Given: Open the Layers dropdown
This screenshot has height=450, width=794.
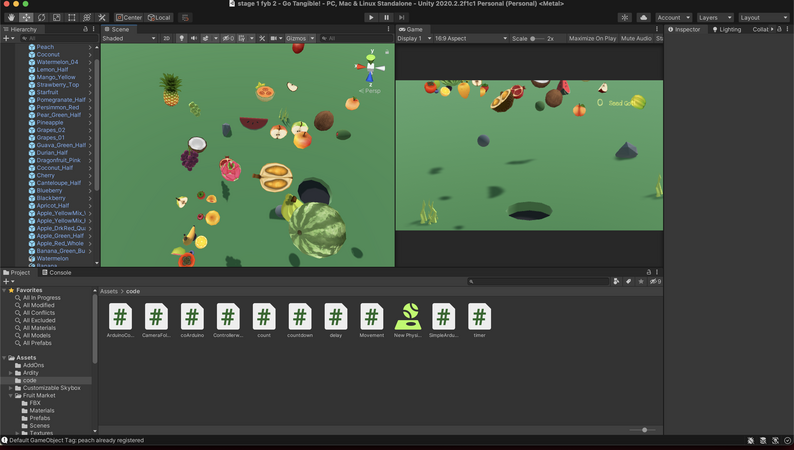Looking at the screenshot, I should [714, 17].
